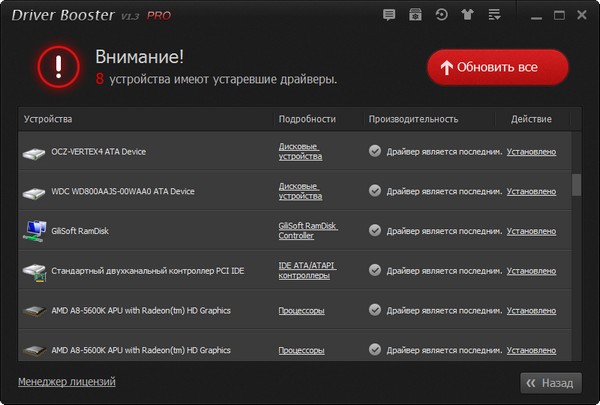The height and width of the screenshot is (405, 600).
Task: Select OCZ-VERTEX4 ATA Device name
Action: (x=99, y=152)
